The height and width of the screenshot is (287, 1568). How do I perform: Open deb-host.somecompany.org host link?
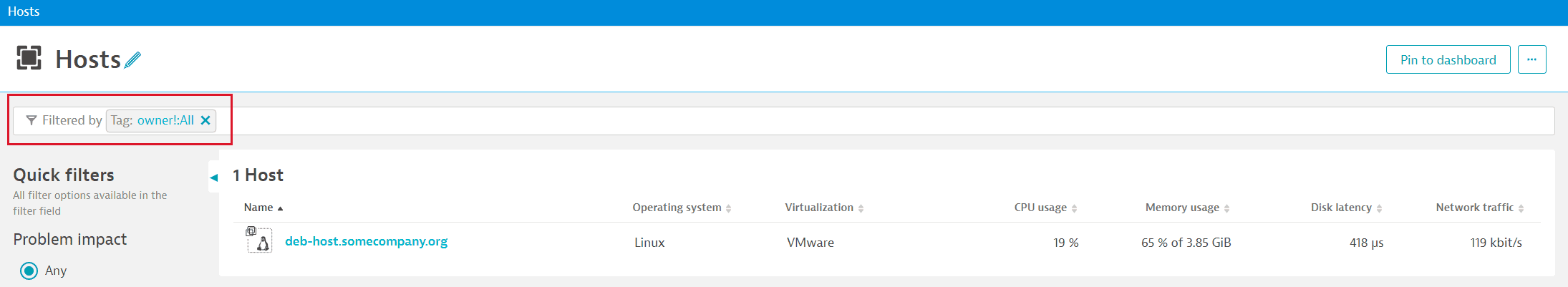pyautogui.click(x=366, y=241)
